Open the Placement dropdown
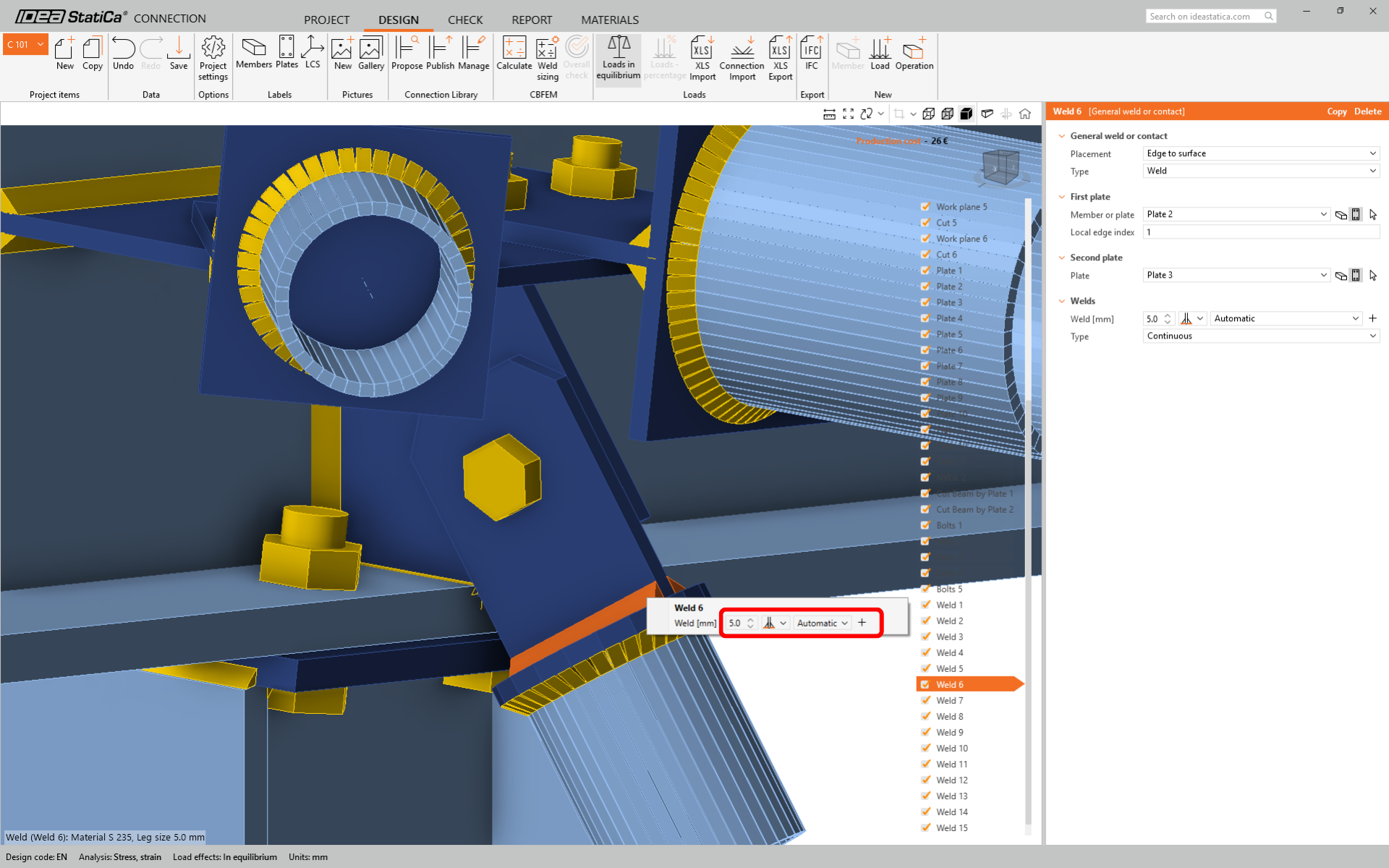This screenshot has height=868, width=1389. tap(1261, 153)
